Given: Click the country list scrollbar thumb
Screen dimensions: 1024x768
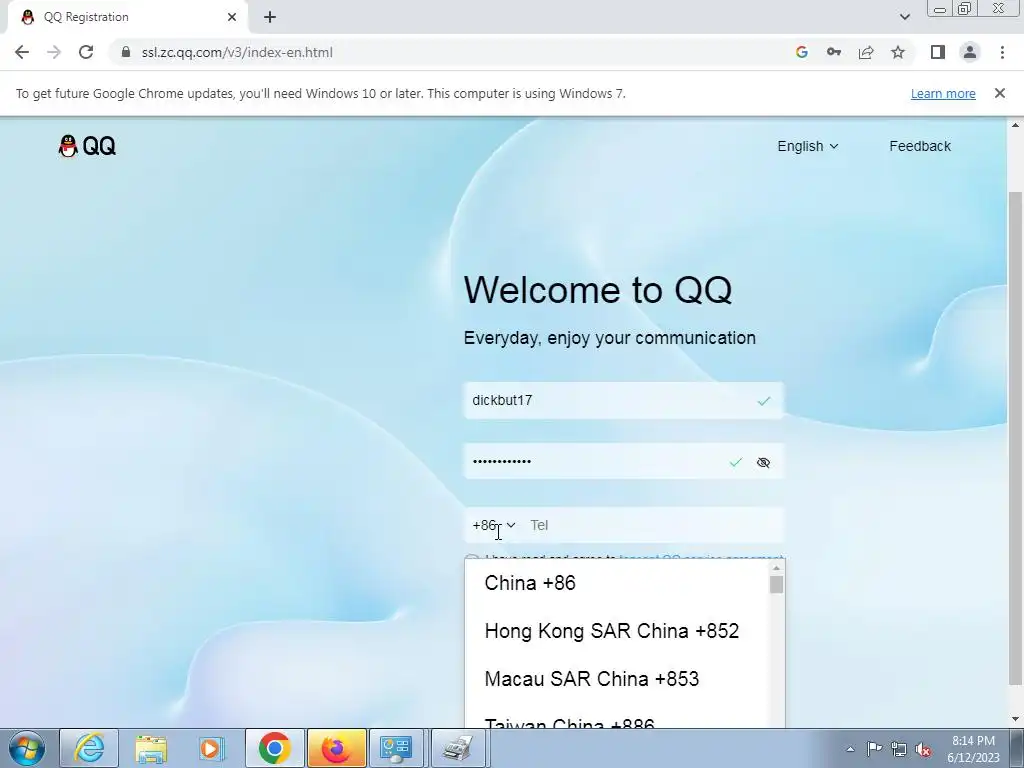Looking at the screenshot, I should (x=776, y=584).
